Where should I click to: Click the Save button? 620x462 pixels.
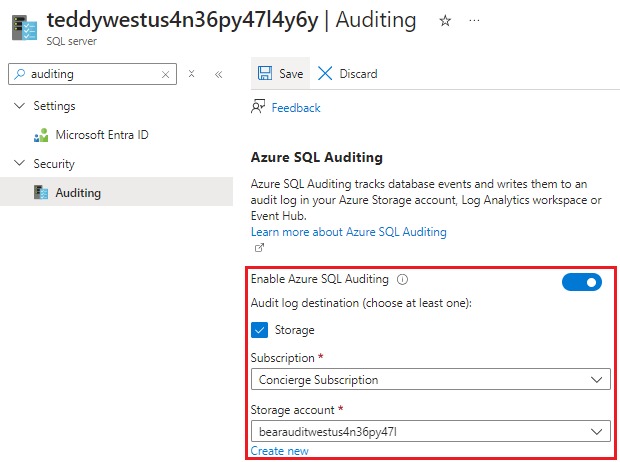point(280,73)
